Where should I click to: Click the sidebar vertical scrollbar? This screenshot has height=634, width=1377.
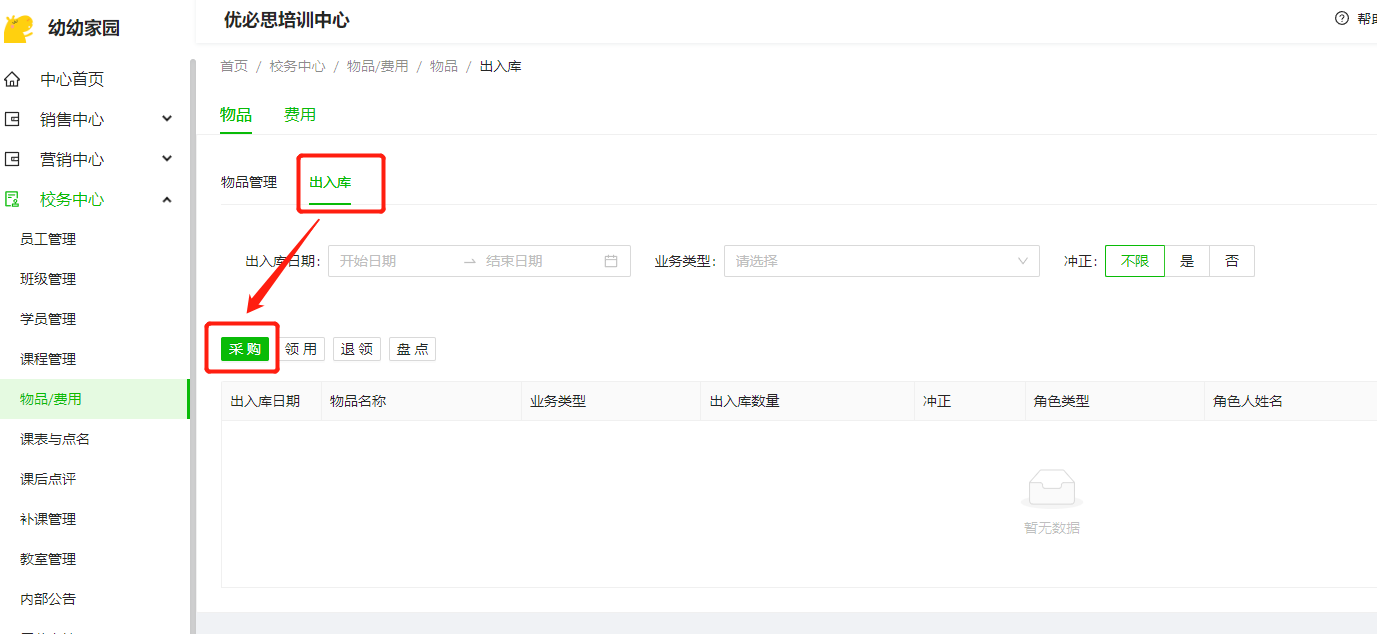pyautogui.click(x=192, y=300)
